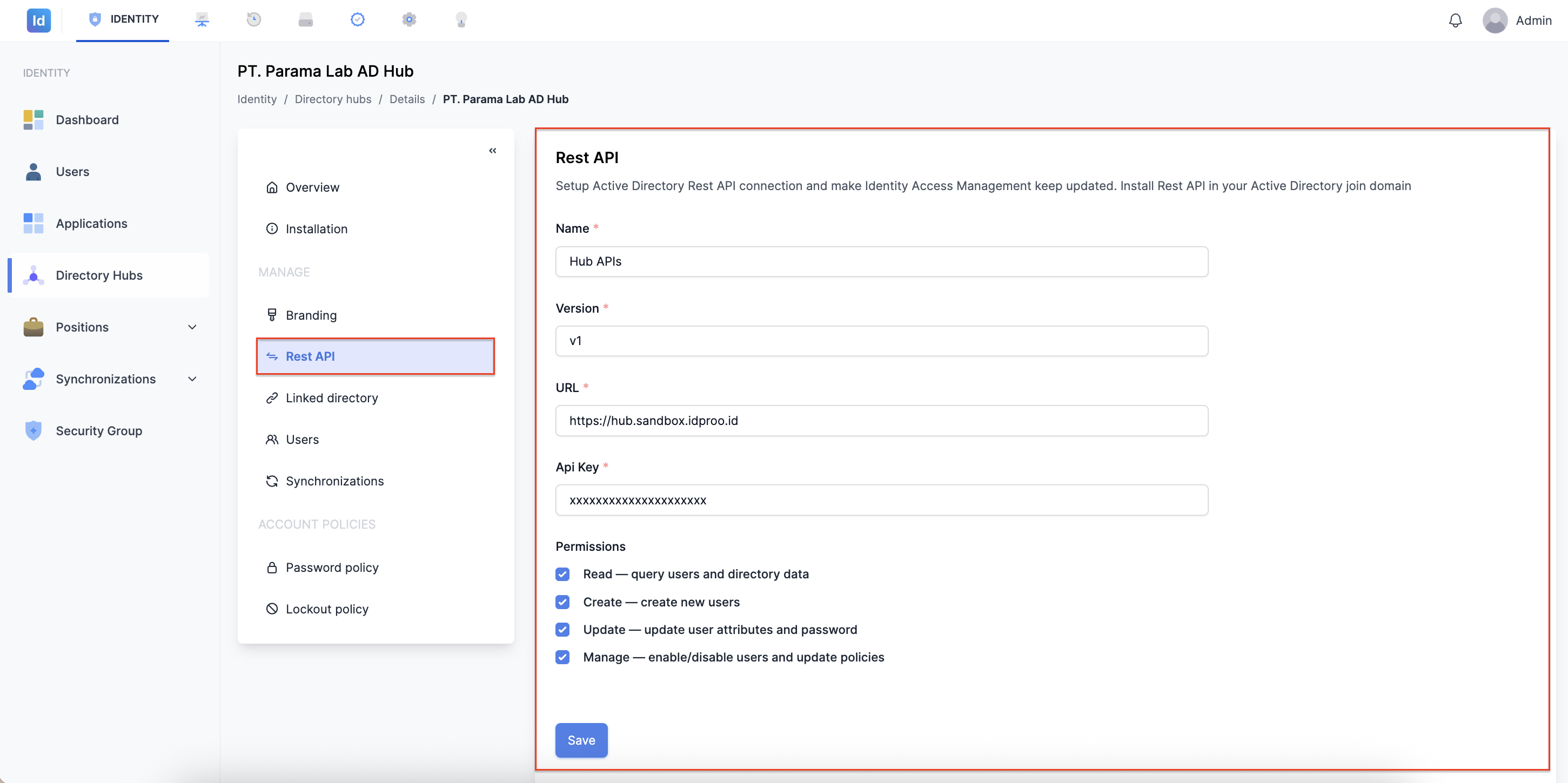Click the Directory Hubs node icon

33,275
